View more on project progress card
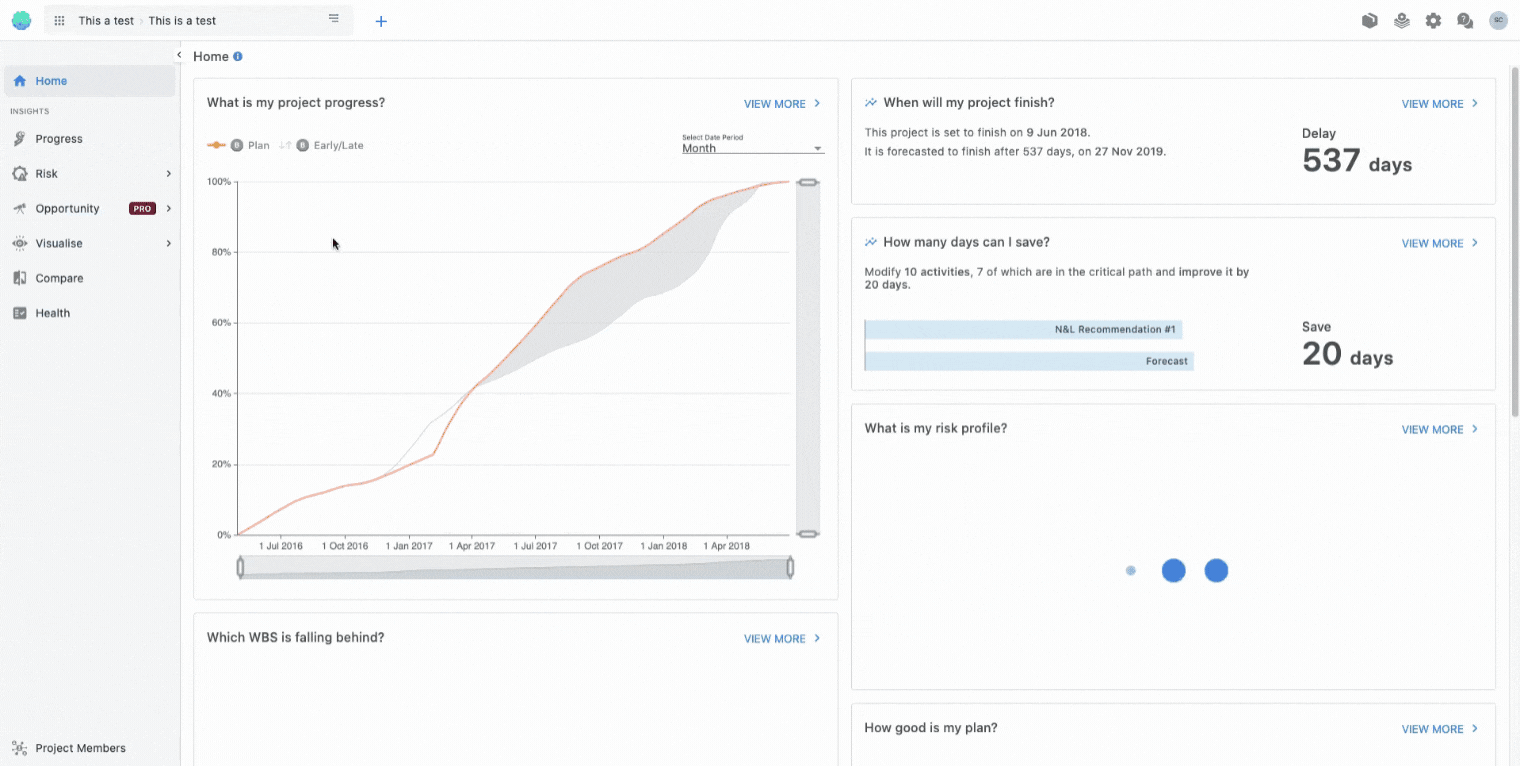 [x=782, y=104]
